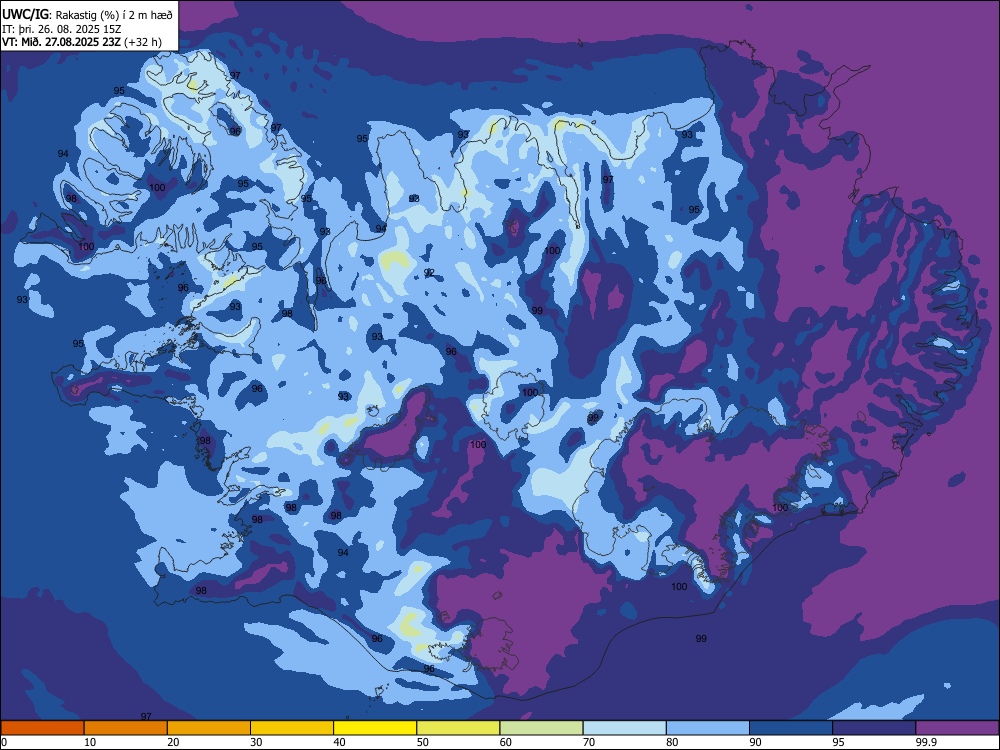This screenshot has width=1000, height=750.
Task: Click the orange 10–20 legend swatch
Action: [126, 728]
